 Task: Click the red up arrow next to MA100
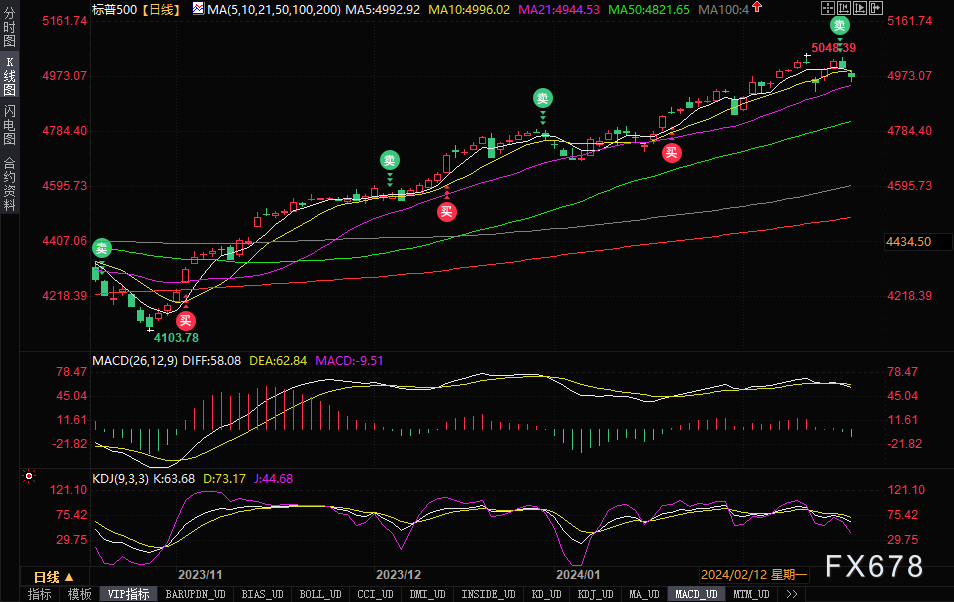tap(757, 7)
